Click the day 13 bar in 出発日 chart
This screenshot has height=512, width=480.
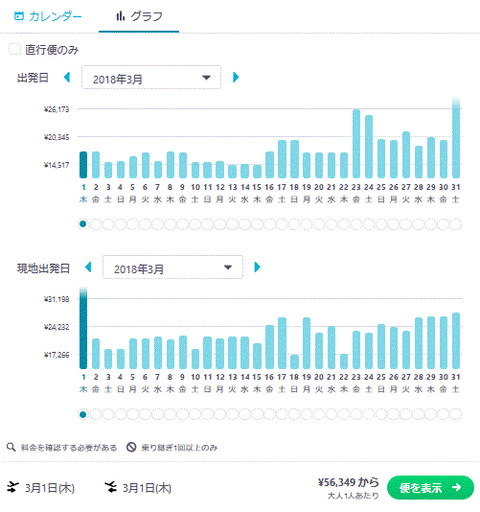(x=232, y=171)
